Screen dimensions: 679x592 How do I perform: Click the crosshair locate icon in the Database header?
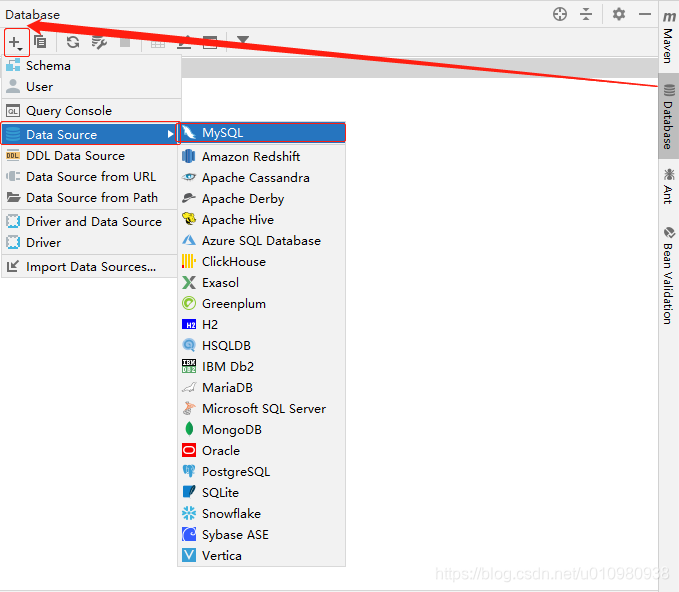[560, 14]
